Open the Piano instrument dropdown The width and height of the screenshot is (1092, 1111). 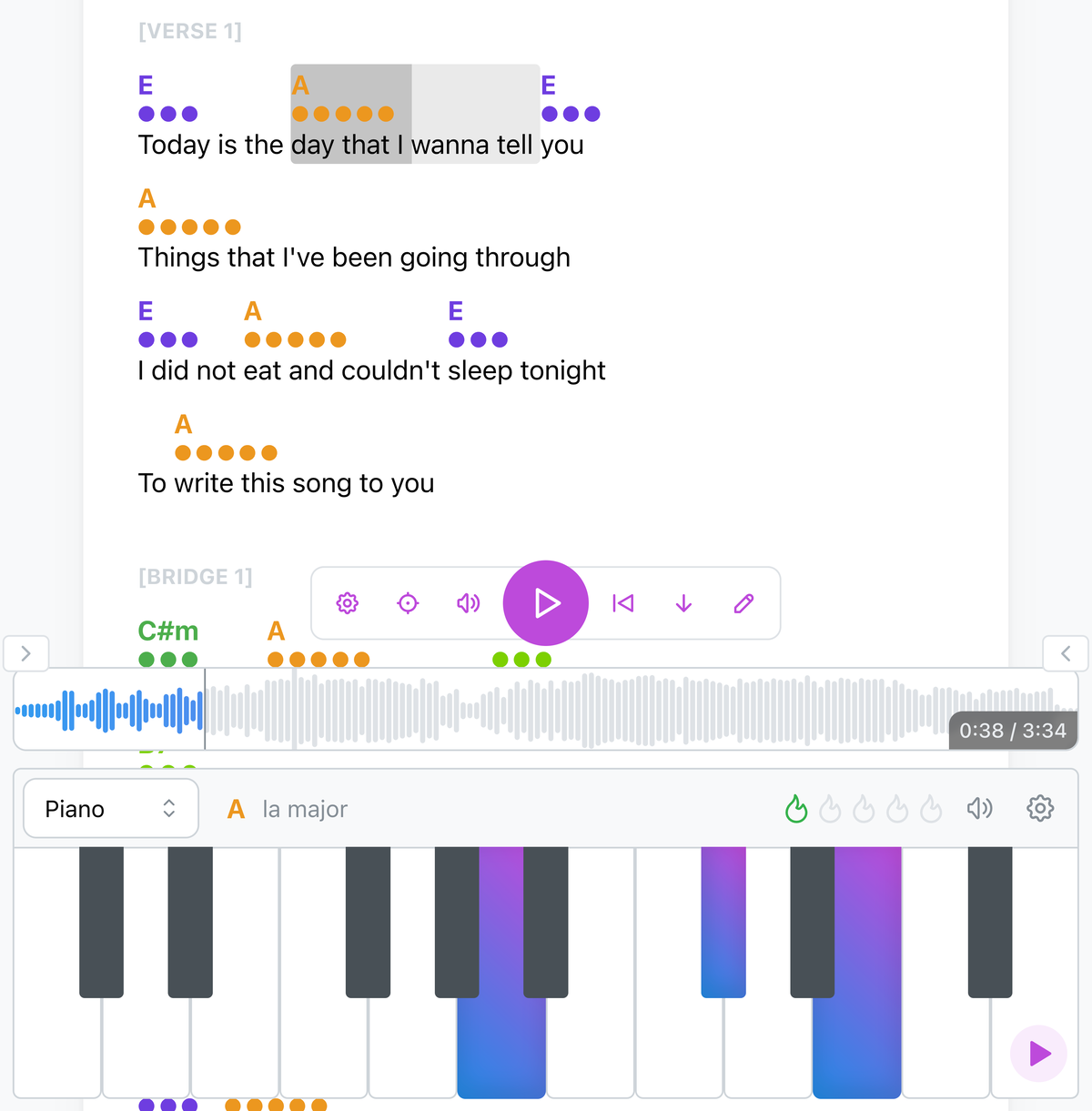(x=110, y=808)
